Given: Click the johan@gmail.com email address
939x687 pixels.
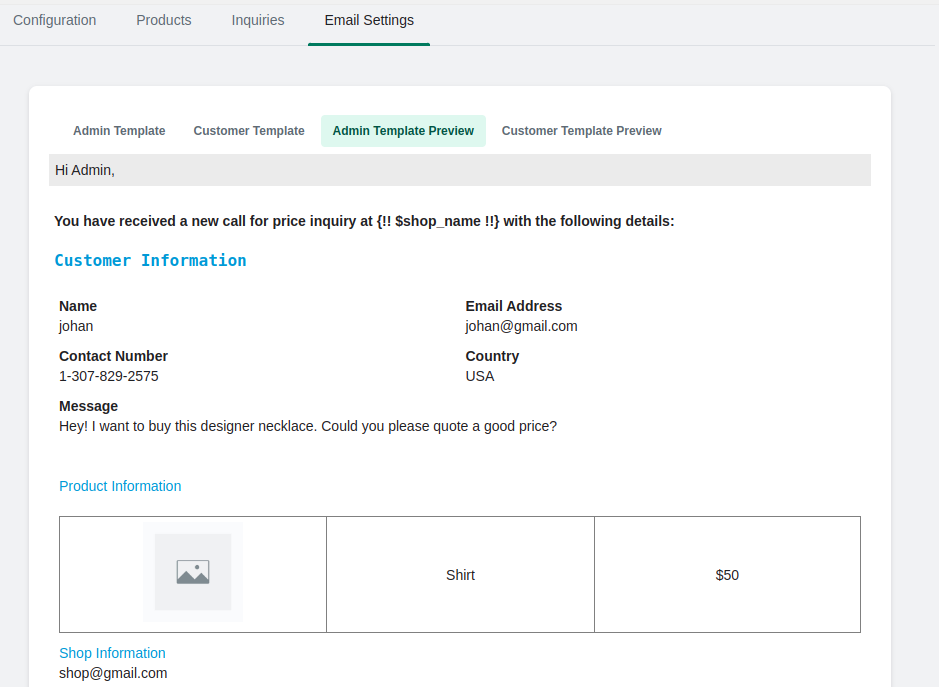Looking at the screenshot, I should tap(521, 326).
